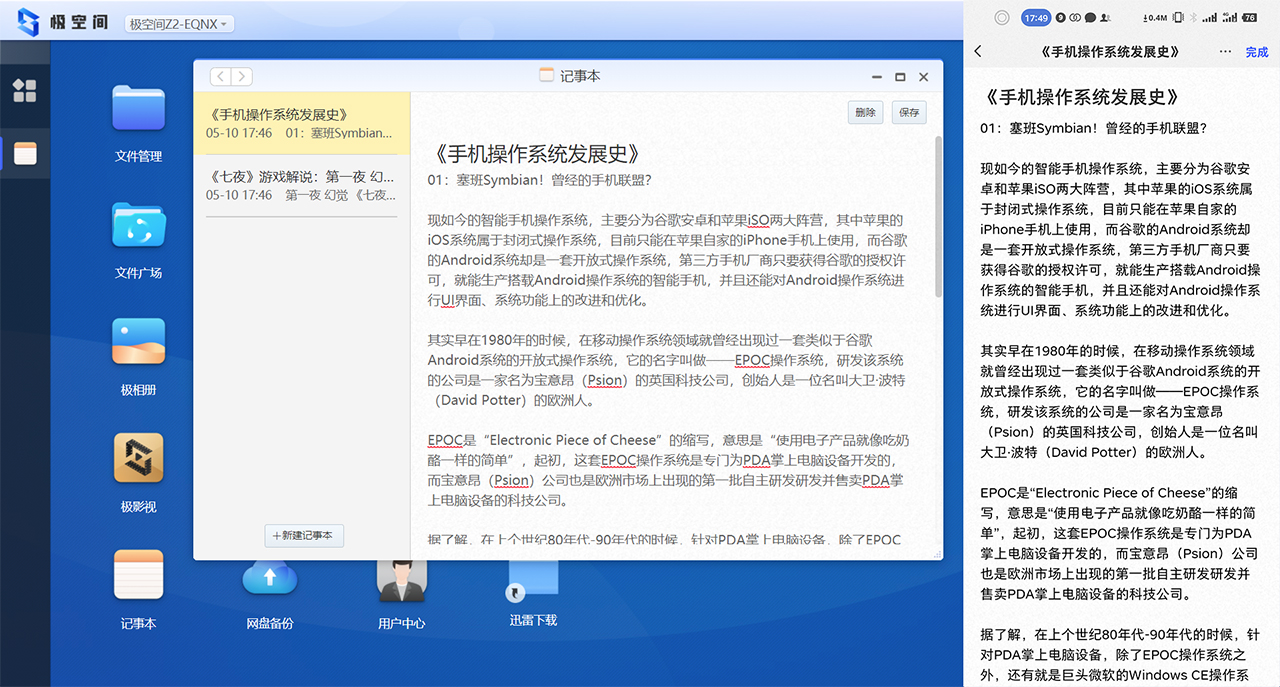
Task: Create a note via 新建记事本
Action: (304, 536)
